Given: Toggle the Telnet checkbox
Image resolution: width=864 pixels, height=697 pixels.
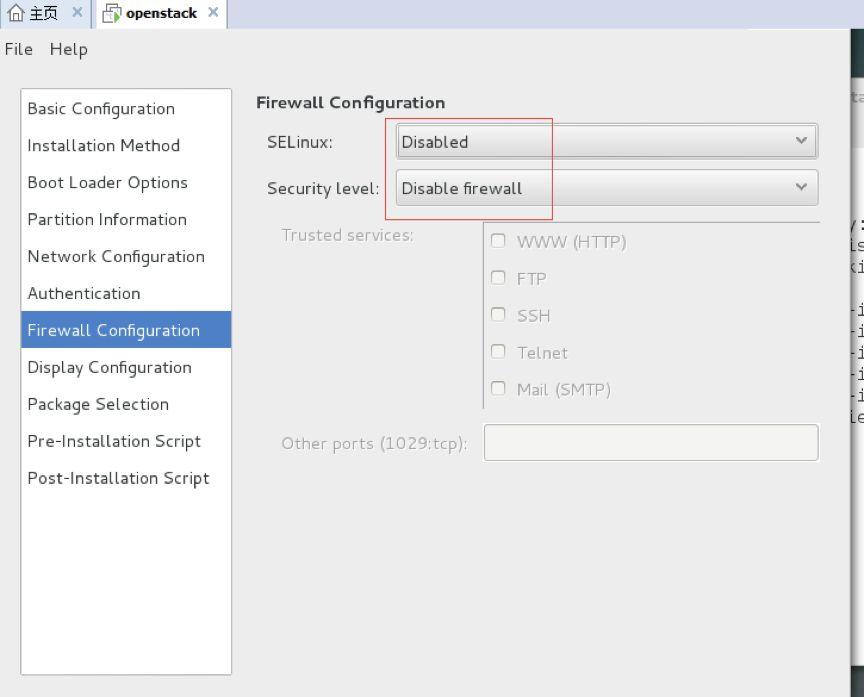Looking at the screenshot, I should tap(498, 352).
